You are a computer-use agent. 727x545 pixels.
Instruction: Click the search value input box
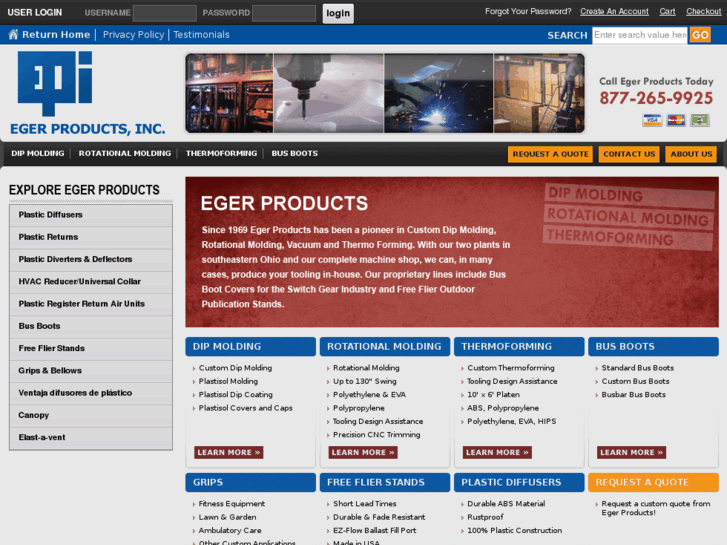[x=640, y=35]
